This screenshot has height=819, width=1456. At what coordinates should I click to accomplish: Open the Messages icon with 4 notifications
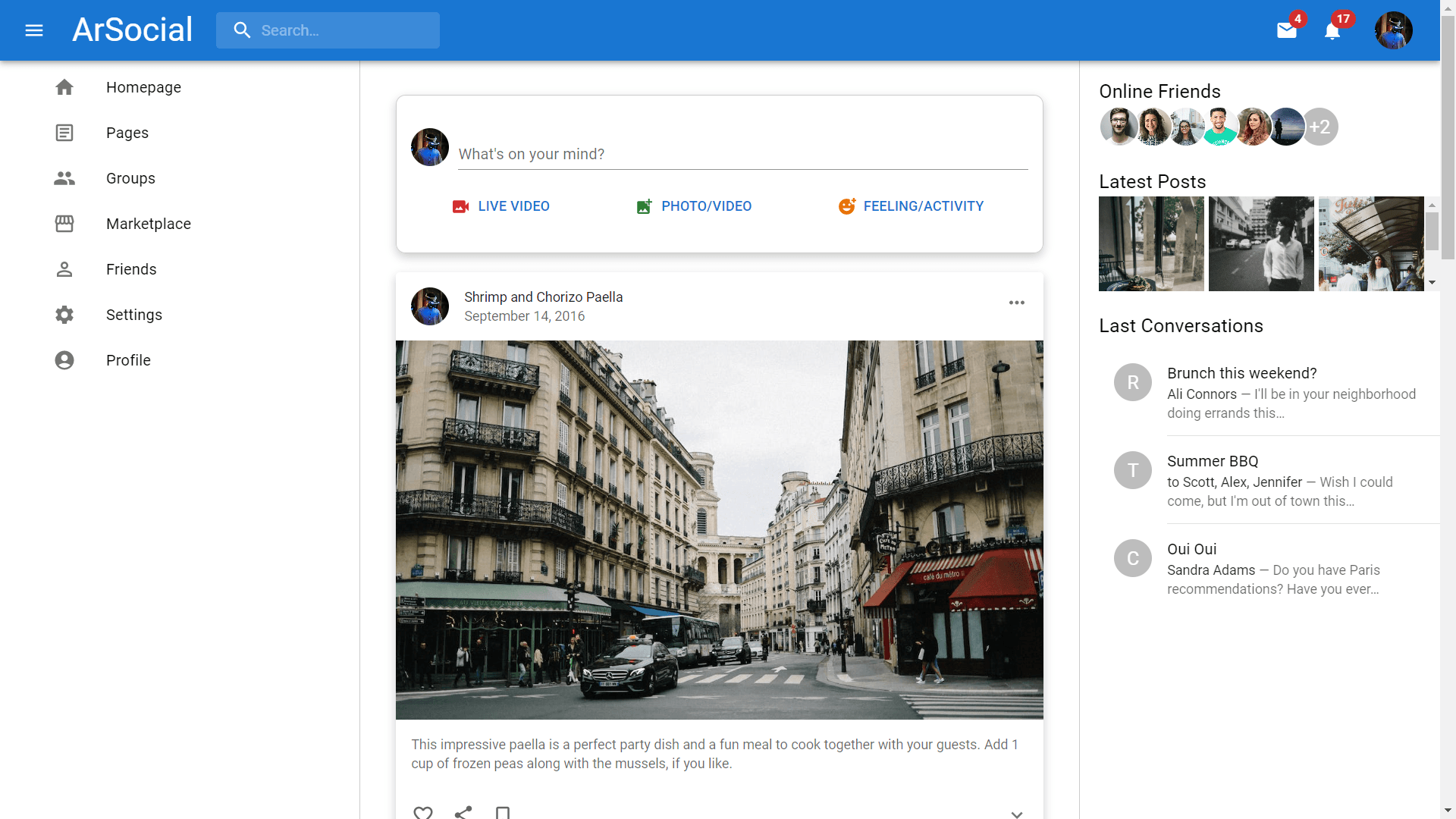pos(1286,30)
